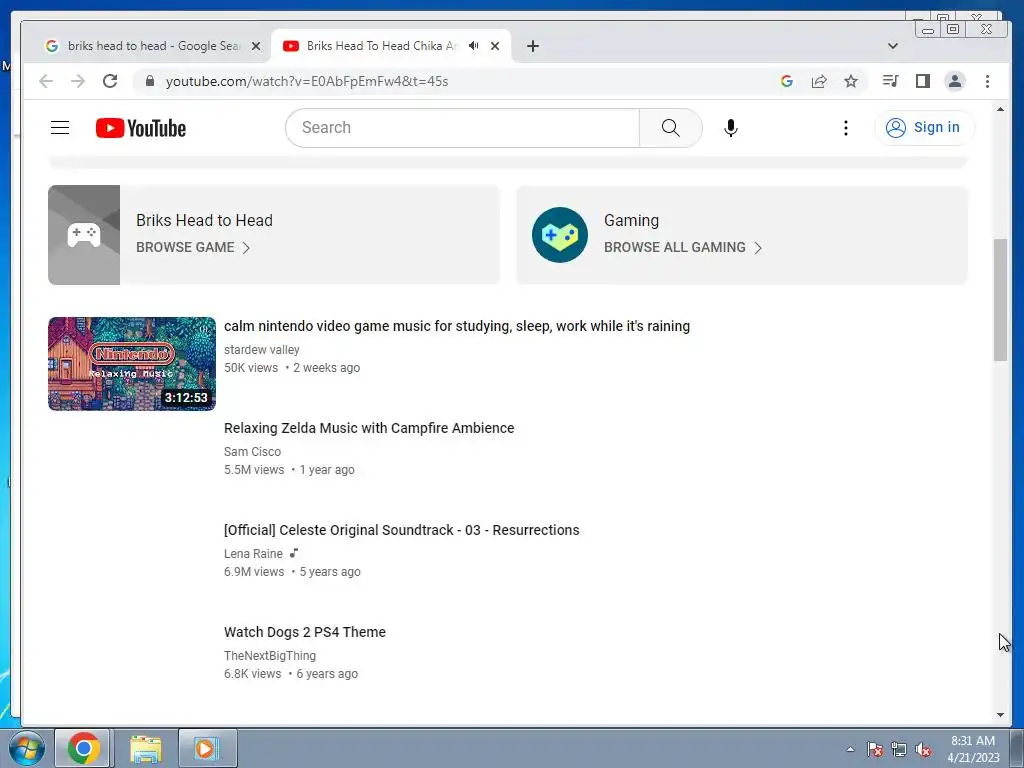Share this page icon in address bar
This screenshot has width=1024, height=768.
pyautogui.click(x=819, y=81)
